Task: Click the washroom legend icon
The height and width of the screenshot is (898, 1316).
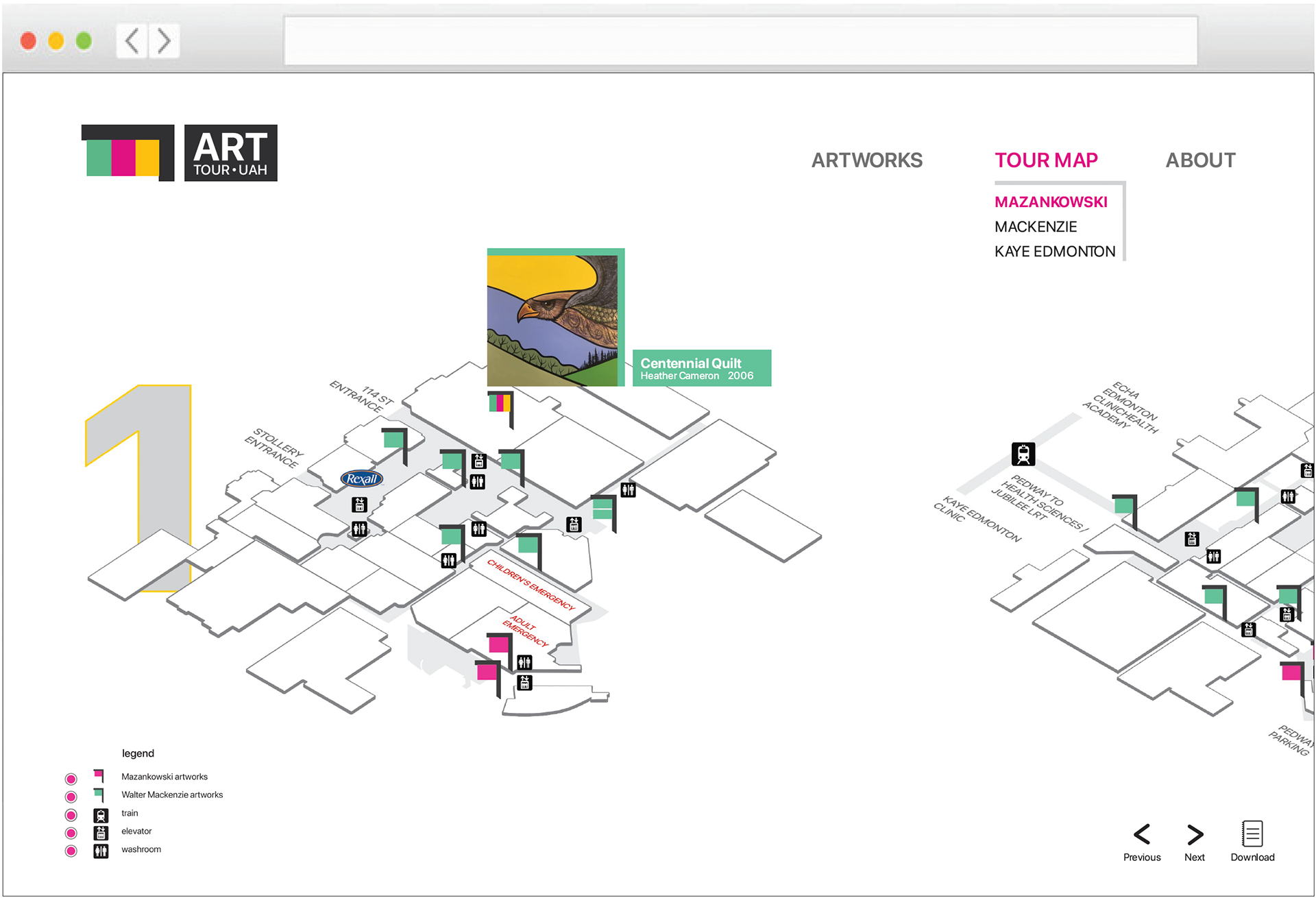Action: 101,851
